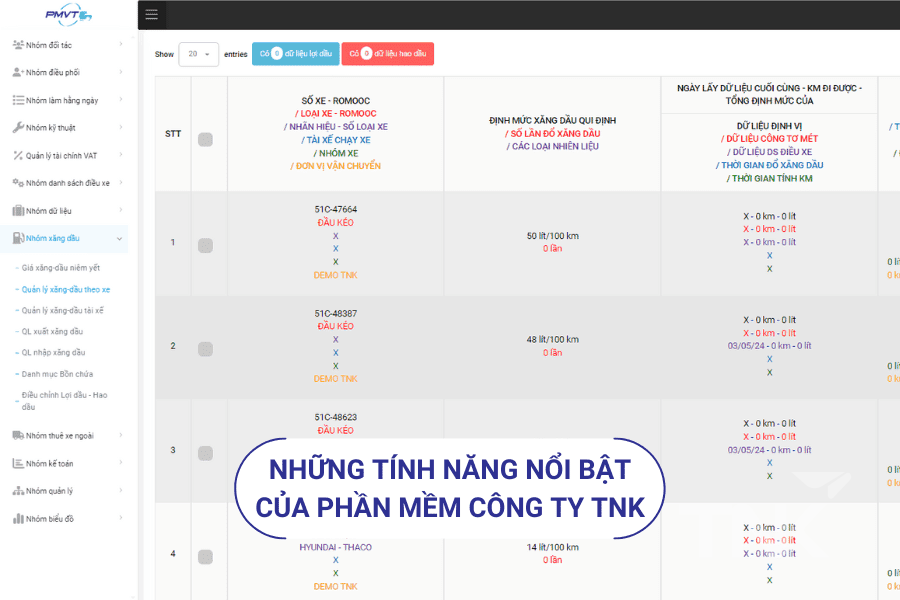Expand Nhóm điều phối chevron
This screenshot has height=600, width=900.
[x=121, y=72]
